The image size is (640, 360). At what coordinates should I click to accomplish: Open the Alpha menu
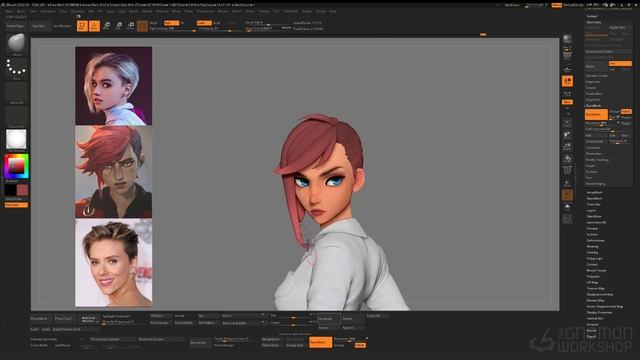tap(9, 11)
